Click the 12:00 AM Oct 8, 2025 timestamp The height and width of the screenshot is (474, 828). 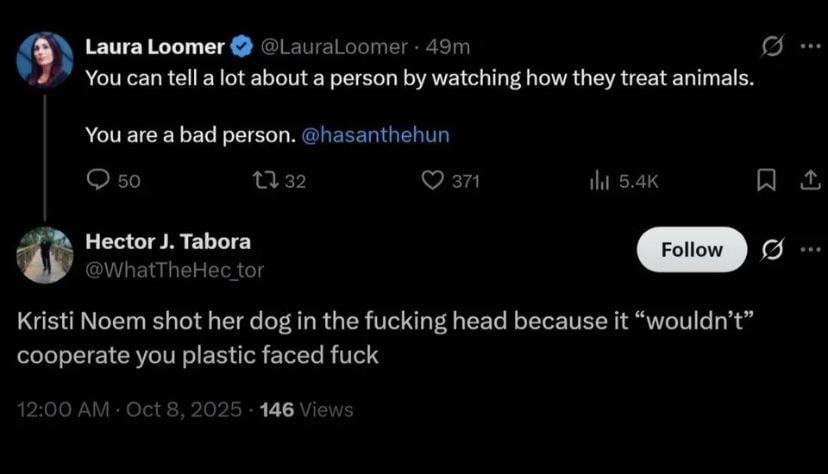(x=130, y=409)
